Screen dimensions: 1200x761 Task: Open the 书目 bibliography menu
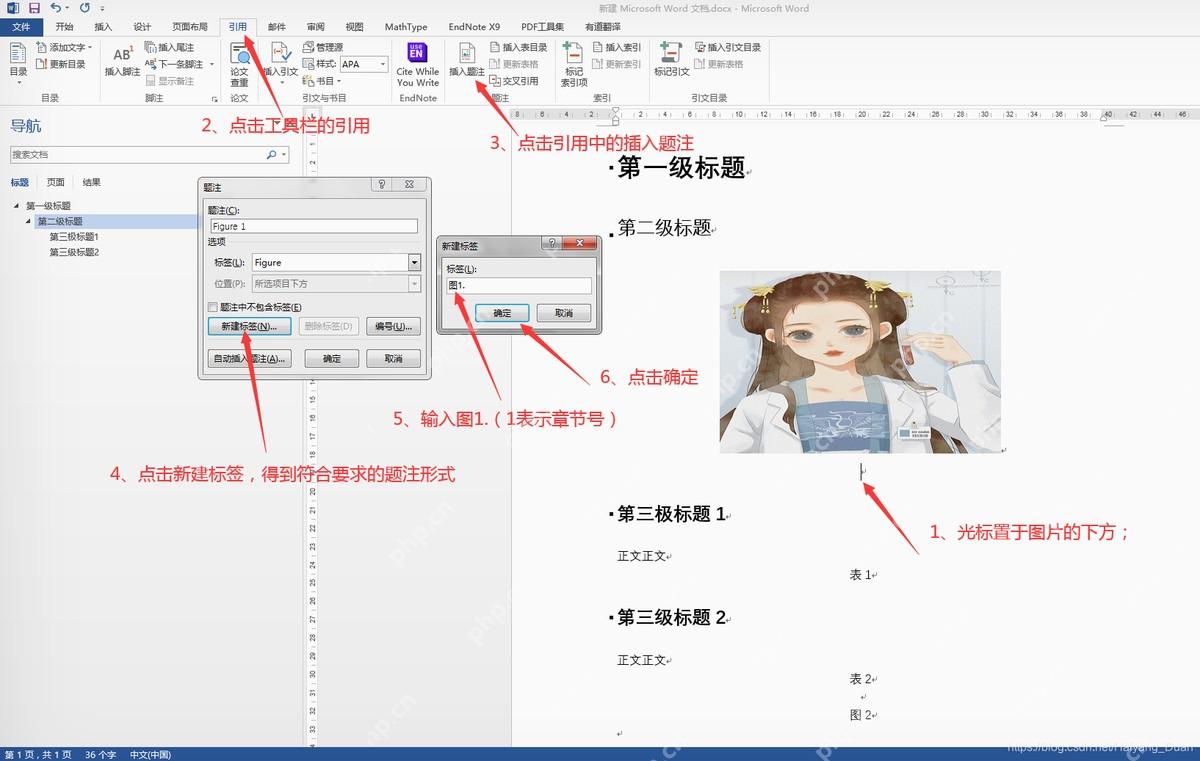click(x=321, y=81)
